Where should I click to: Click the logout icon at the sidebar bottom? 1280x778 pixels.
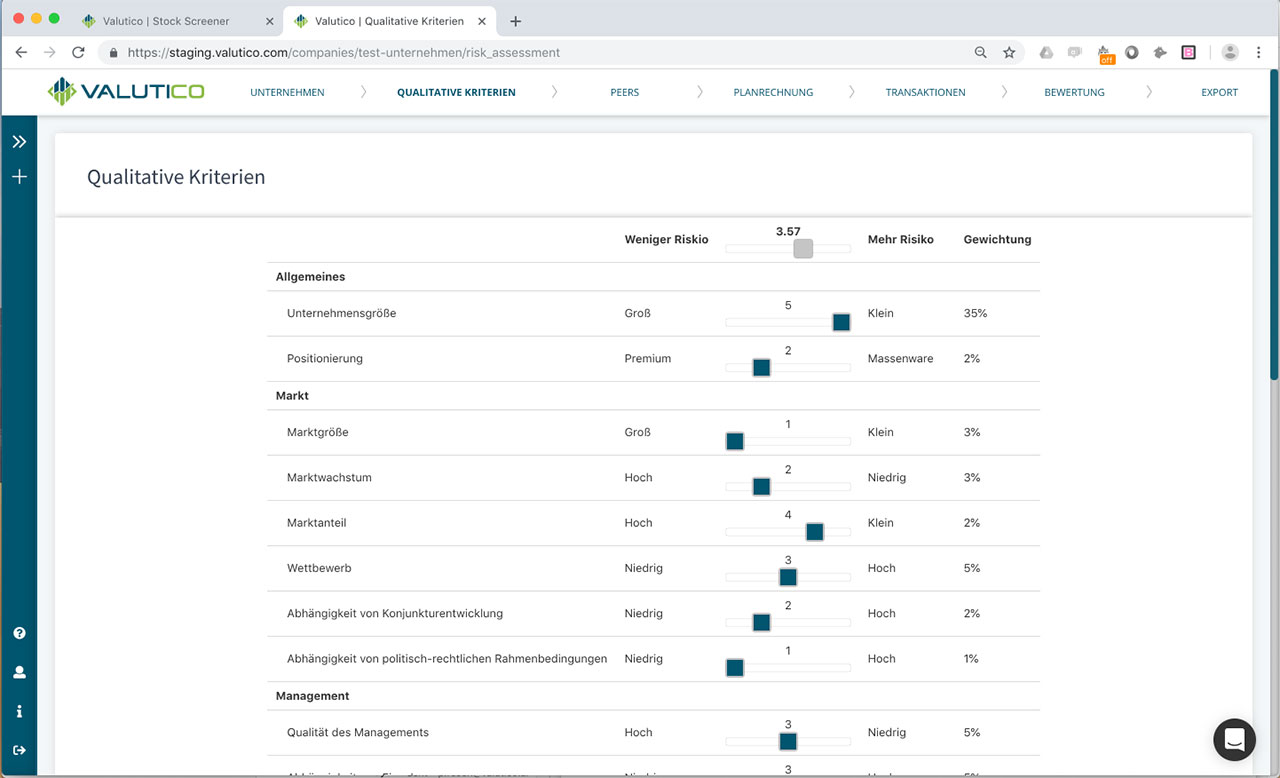click(x=18, y=751)
